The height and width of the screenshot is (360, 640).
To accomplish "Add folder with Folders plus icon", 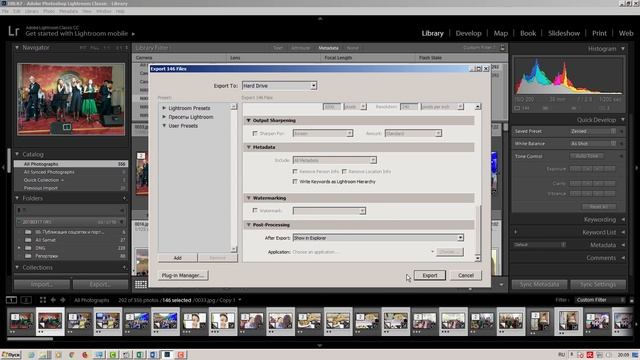I will tap(124, 198).
